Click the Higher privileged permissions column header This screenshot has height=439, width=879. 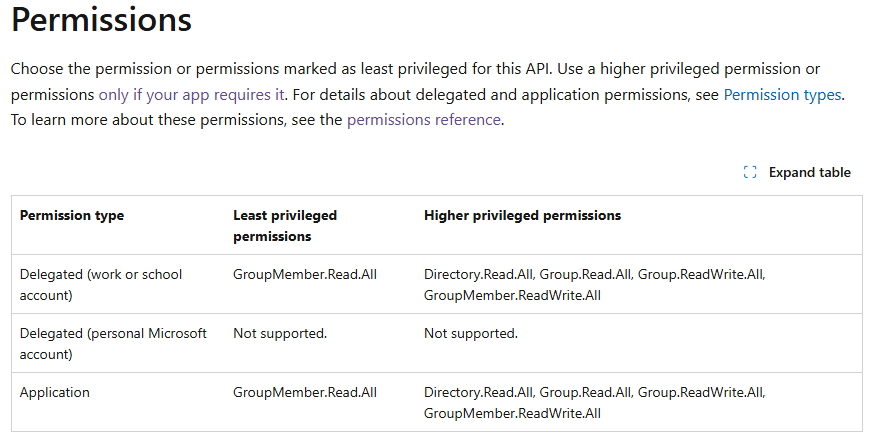click(522, 215)
